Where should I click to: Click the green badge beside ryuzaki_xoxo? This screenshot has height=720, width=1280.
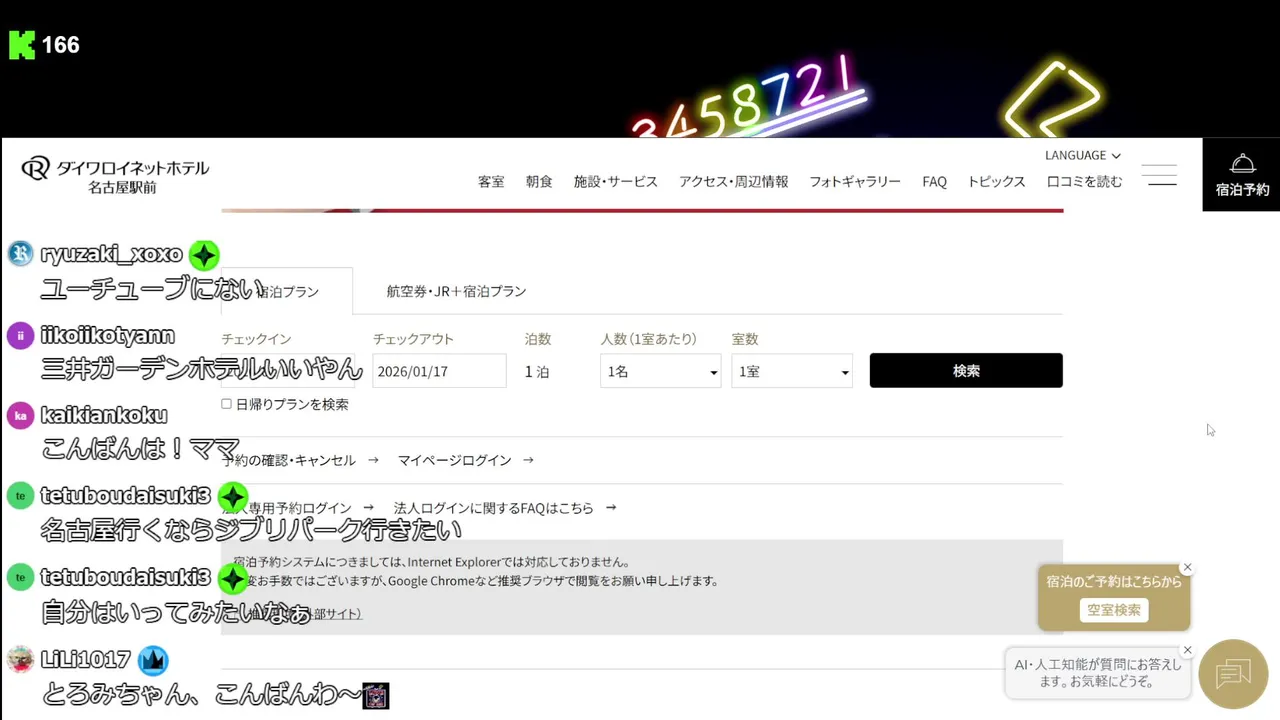tap(204, 255)
